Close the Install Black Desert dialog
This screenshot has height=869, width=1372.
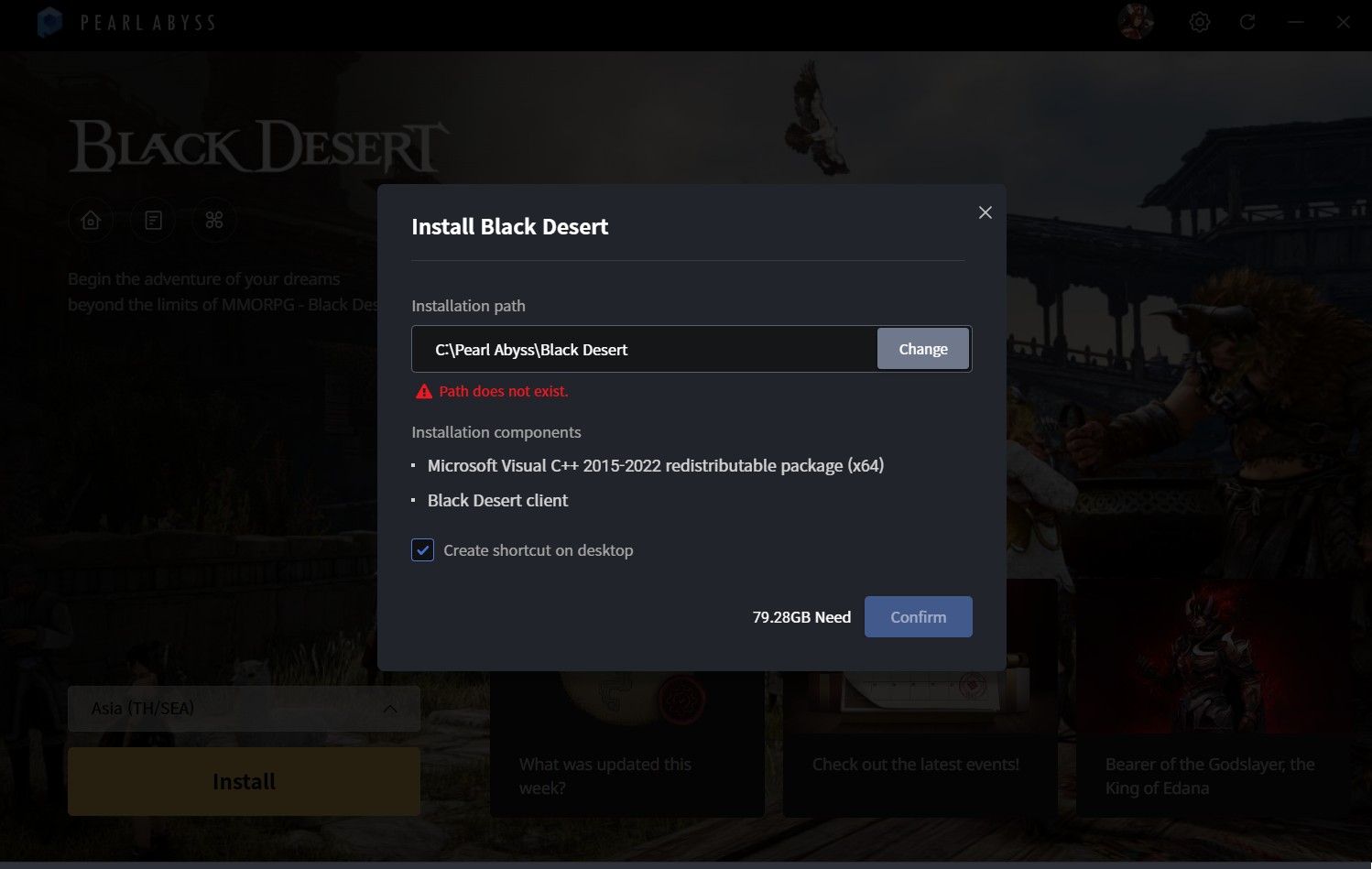pyautogui.click(x=985, y=212)
